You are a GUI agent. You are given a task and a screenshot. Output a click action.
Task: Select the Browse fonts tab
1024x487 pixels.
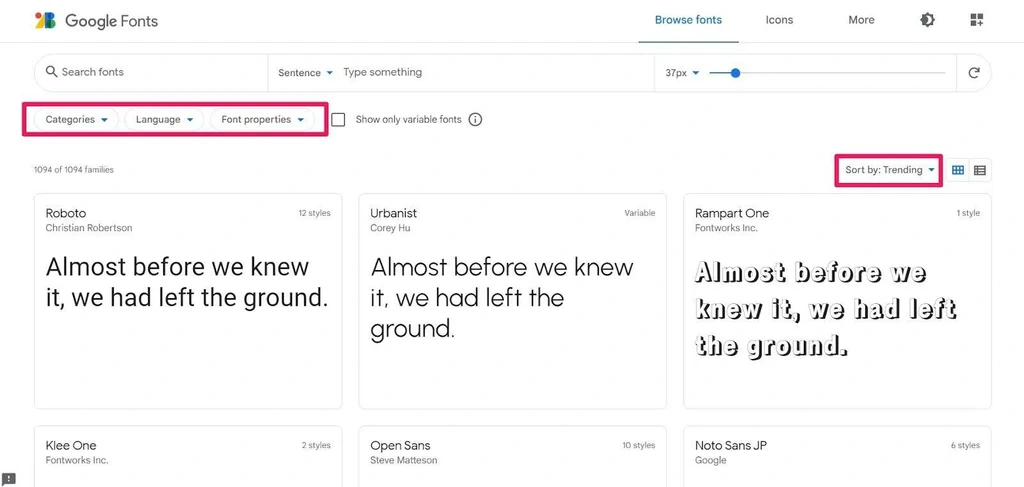(x=688, y=20)
